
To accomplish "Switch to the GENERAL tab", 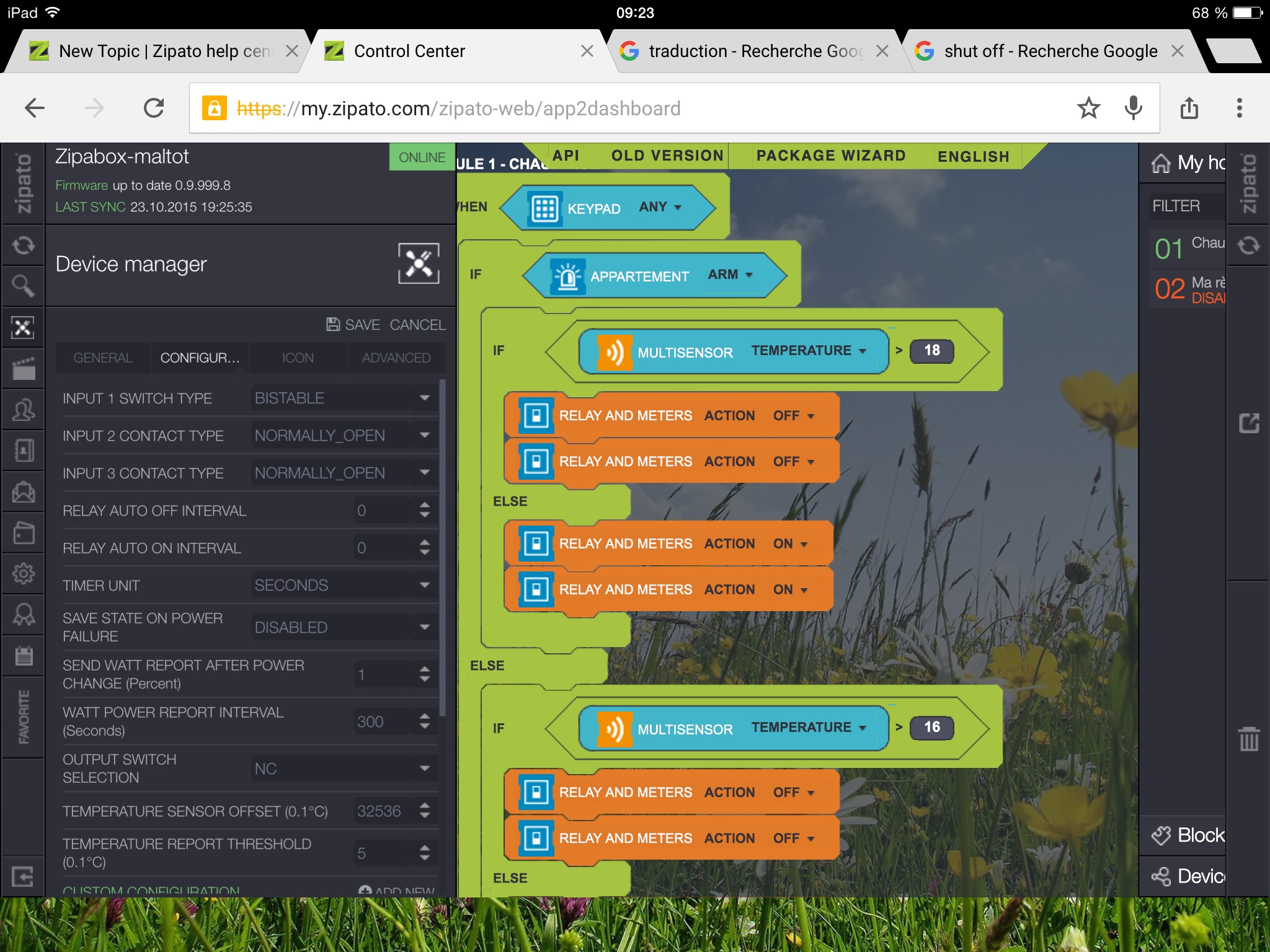I will coord(103,358).
